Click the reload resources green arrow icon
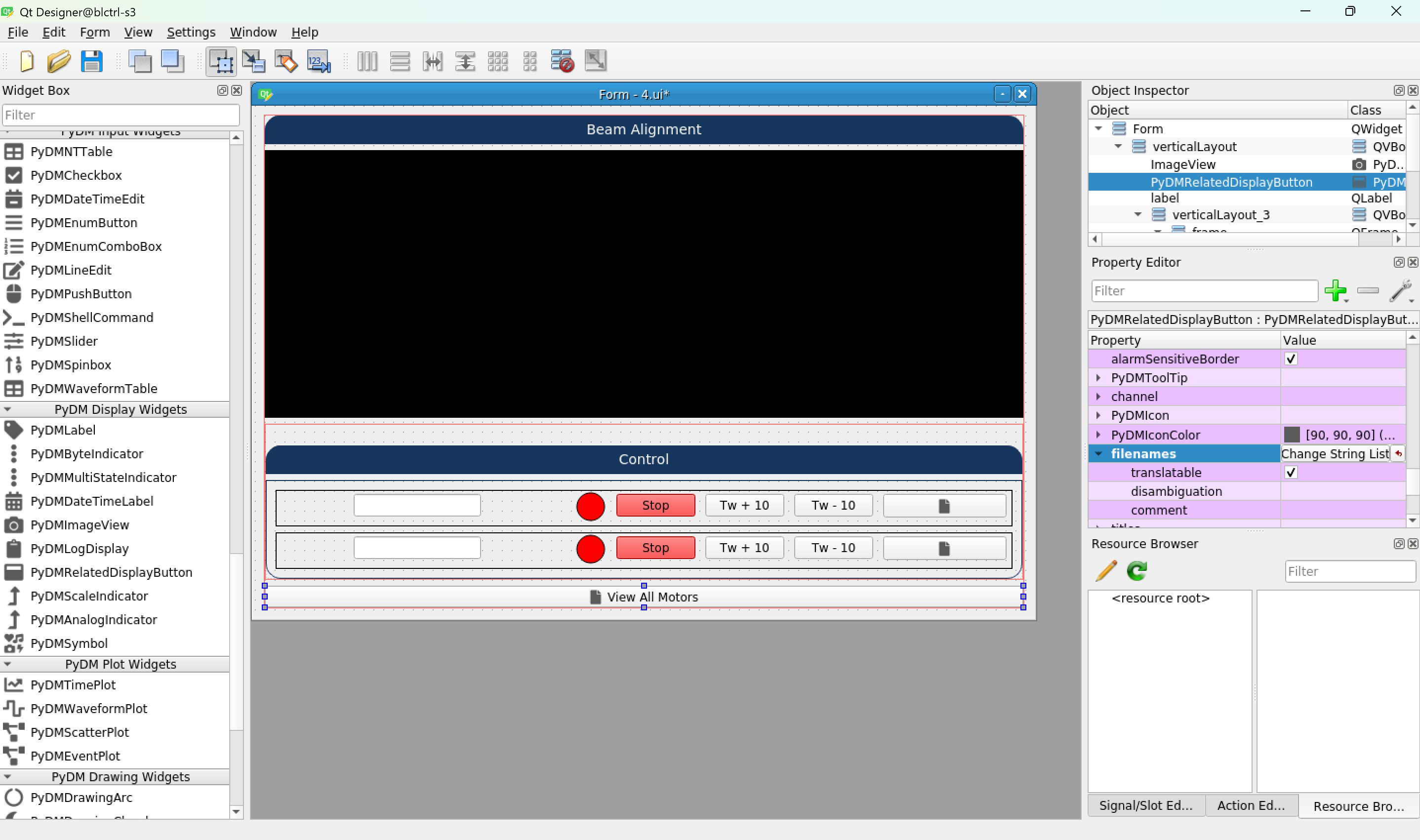 coord(1137,570)
